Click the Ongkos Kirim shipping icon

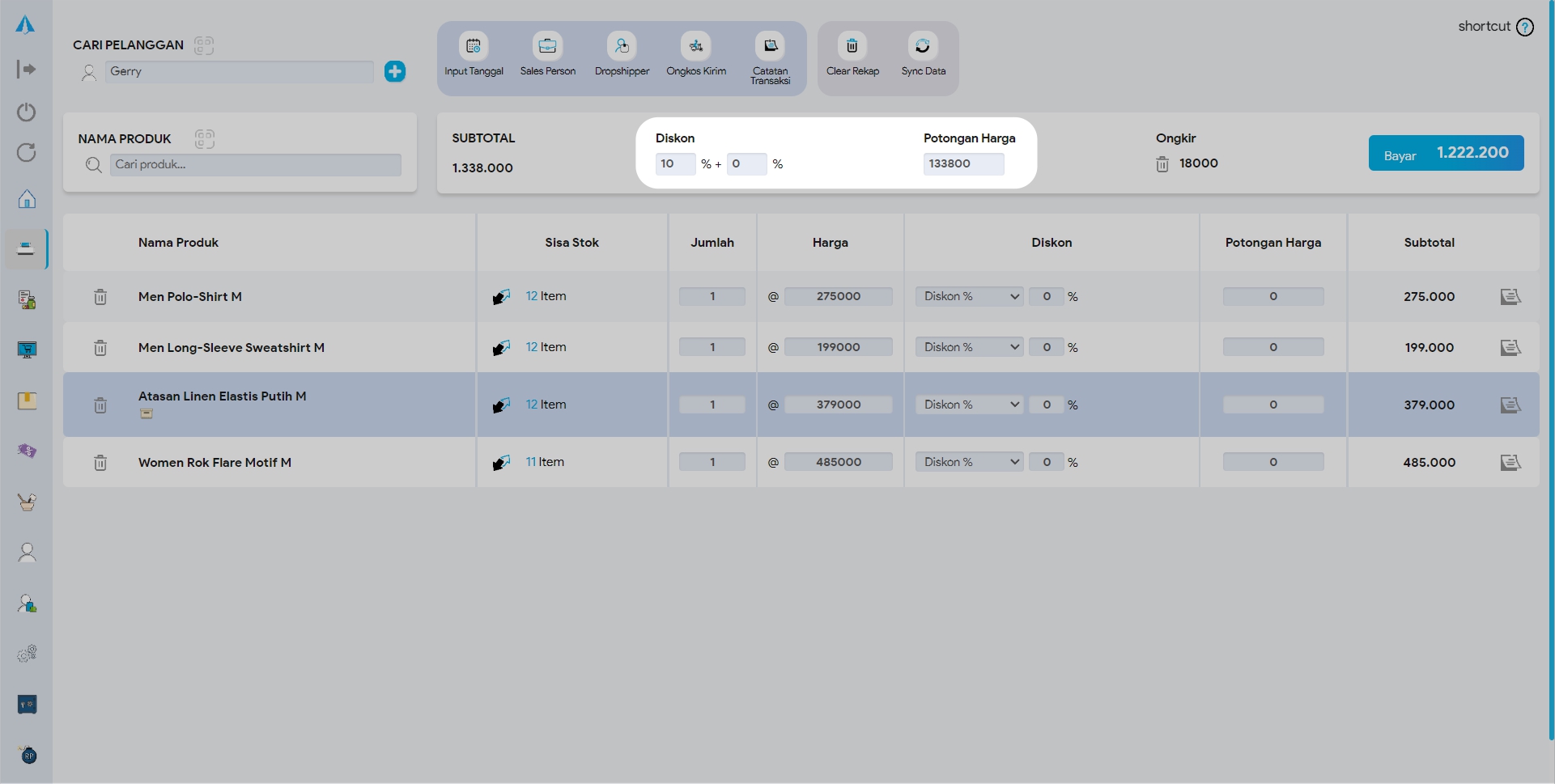point(695,46)
